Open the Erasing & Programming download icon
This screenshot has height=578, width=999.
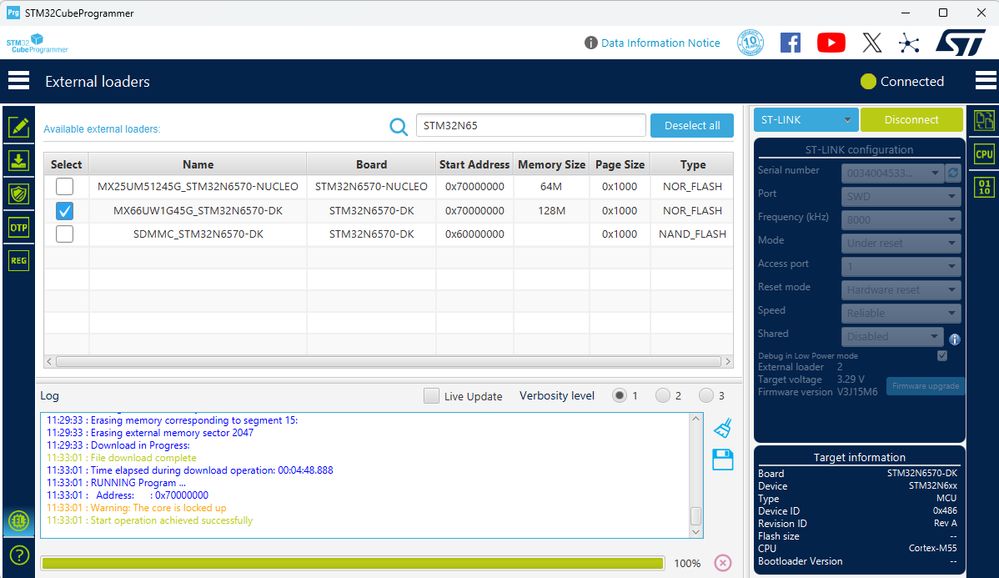pyautogui.click(x=18, y=161)
